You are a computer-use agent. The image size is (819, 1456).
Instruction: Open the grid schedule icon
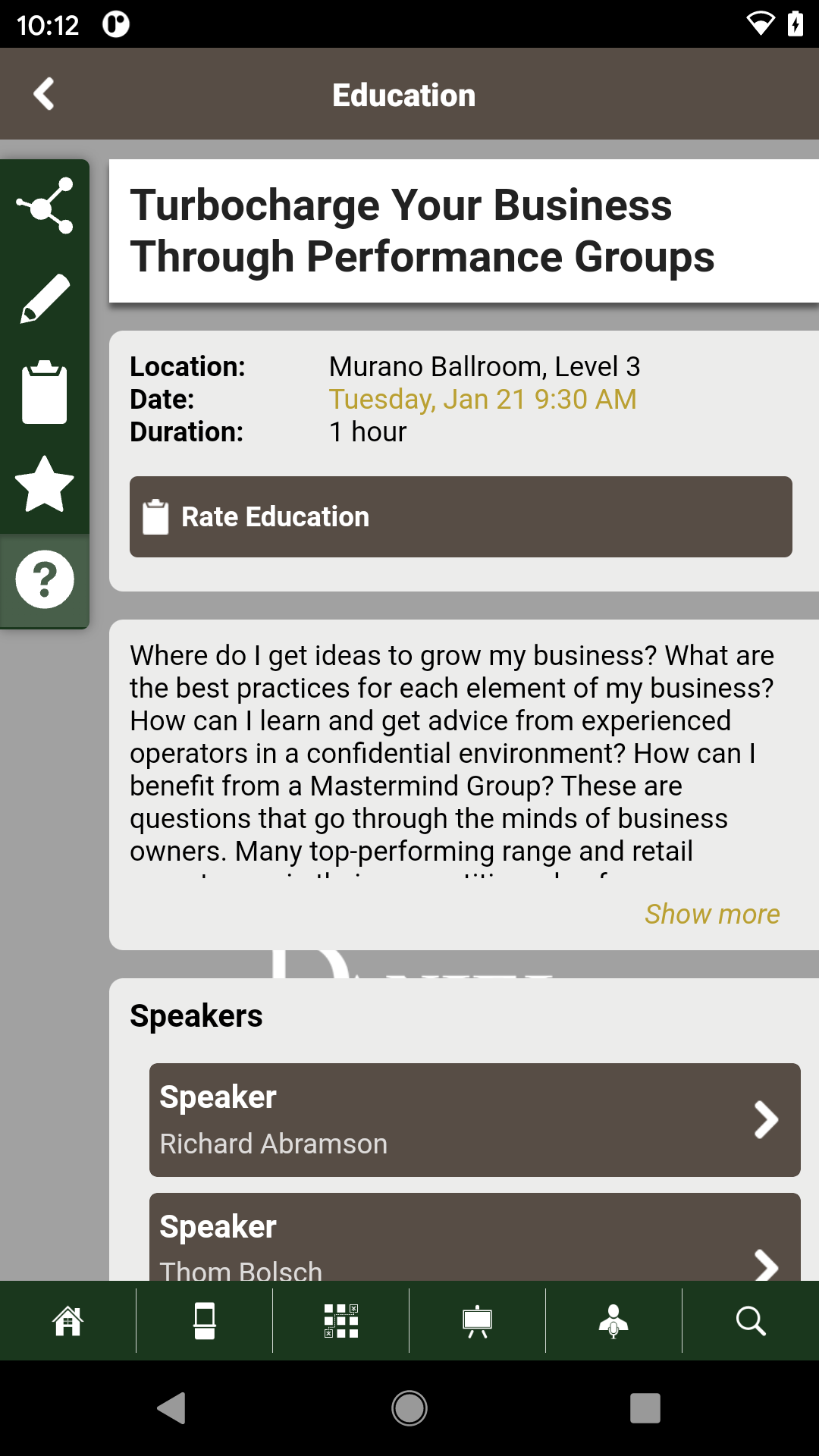pyautogui.click(x=341, y=1321)
